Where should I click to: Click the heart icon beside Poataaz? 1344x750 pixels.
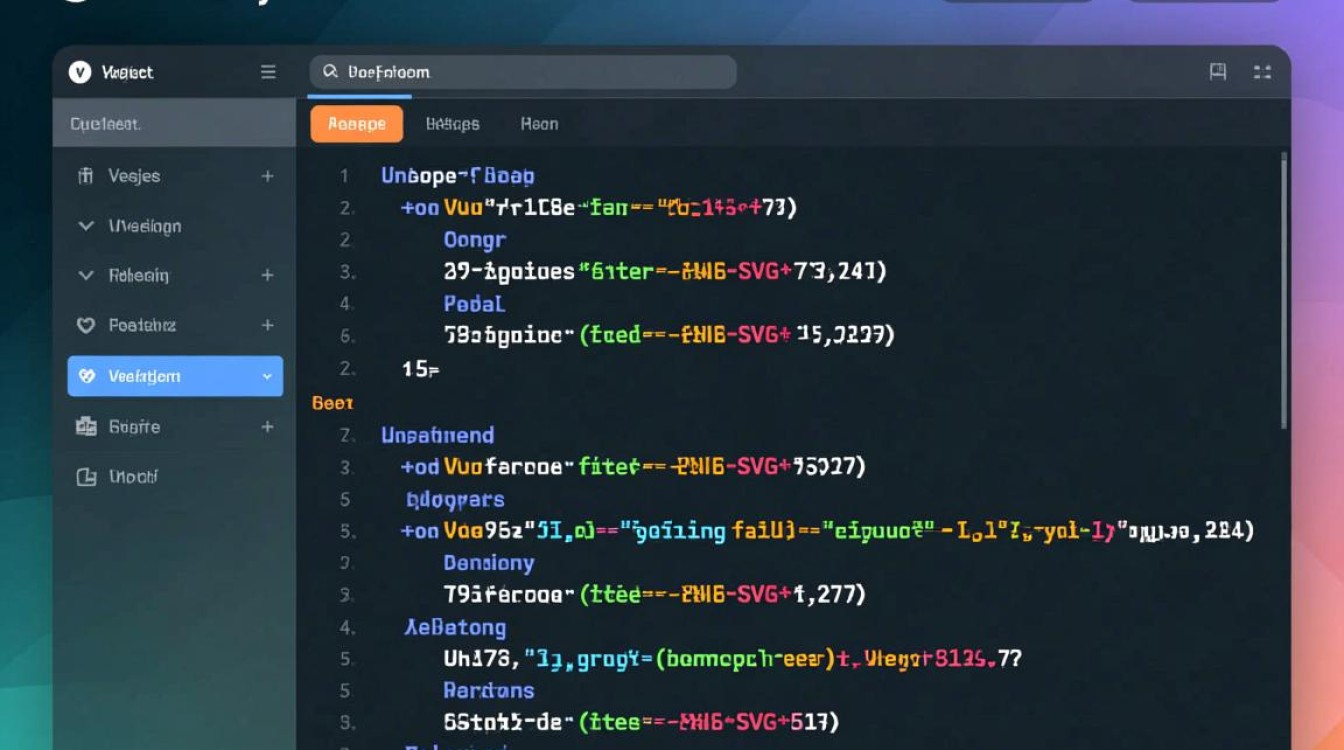pos(86,325)
